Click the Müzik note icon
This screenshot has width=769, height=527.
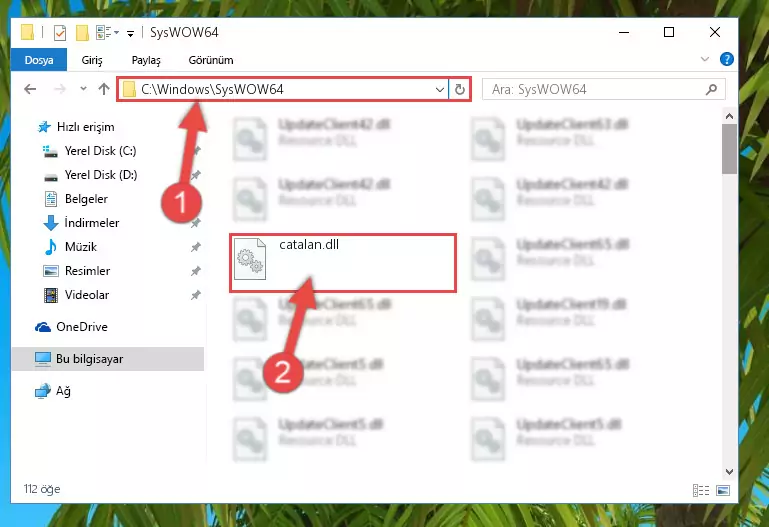click(x=51, y=247)
